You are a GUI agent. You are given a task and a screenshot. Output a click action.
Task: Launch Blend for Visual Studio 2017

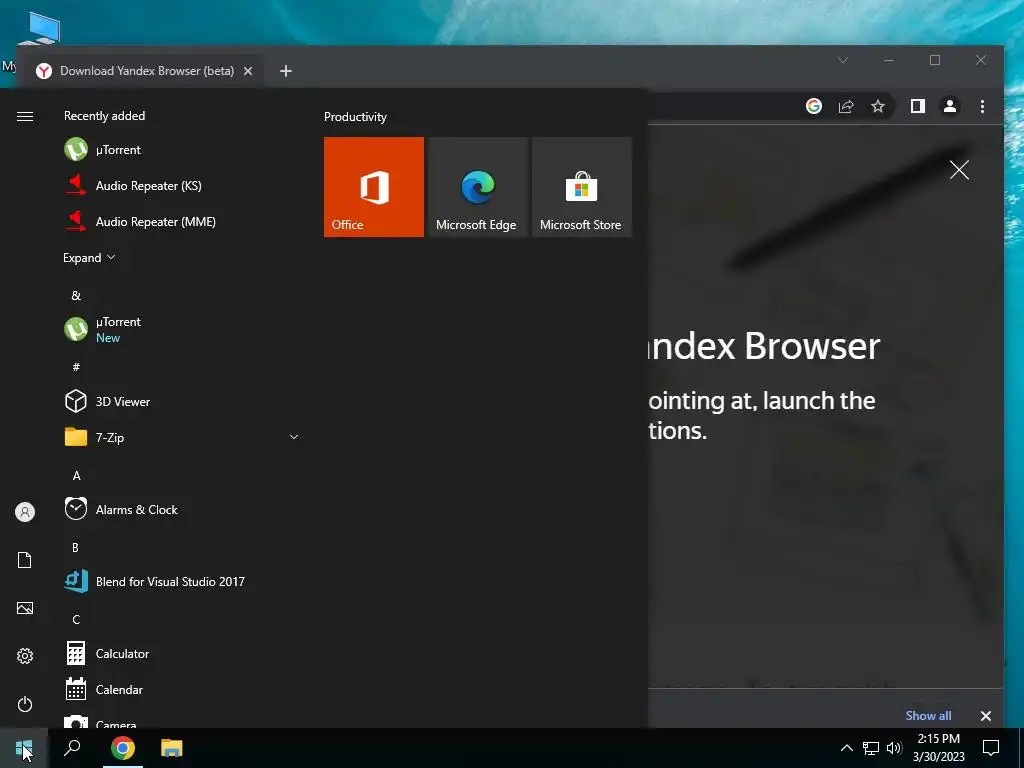point(182,581)
